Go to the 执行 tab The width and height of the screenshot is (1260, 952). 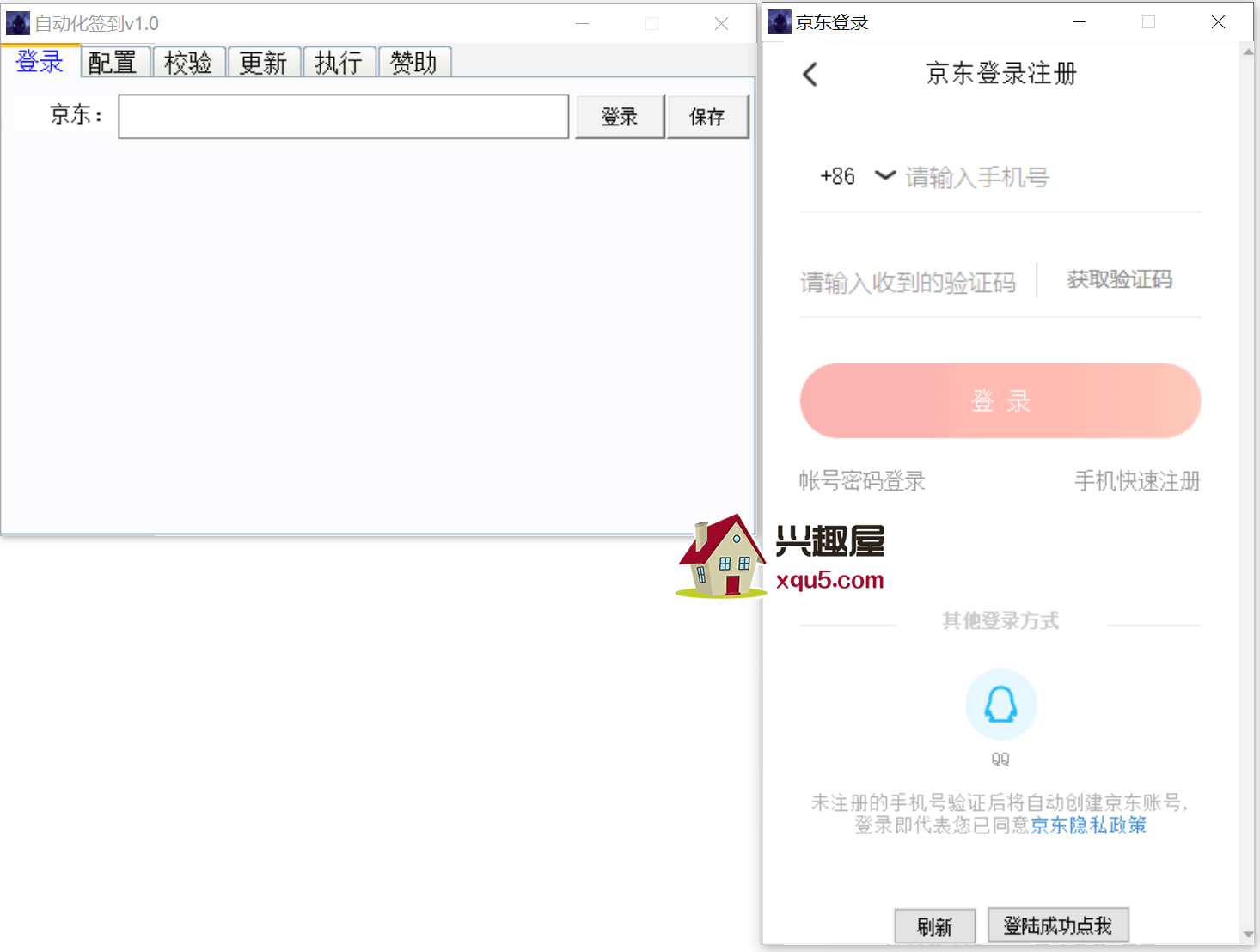pyautogui.click(x=339, y=62)
